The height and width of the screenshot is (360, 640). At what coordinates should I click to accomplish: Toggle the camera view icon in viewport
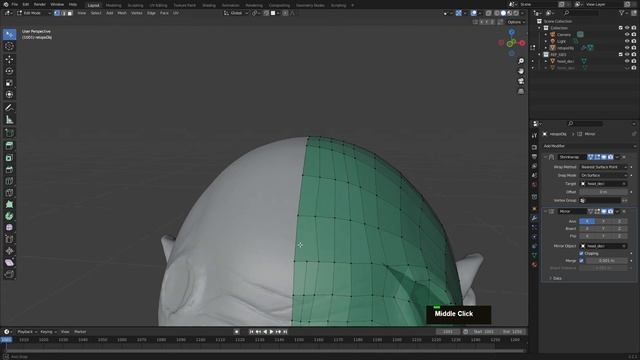(x=521, y=81)
